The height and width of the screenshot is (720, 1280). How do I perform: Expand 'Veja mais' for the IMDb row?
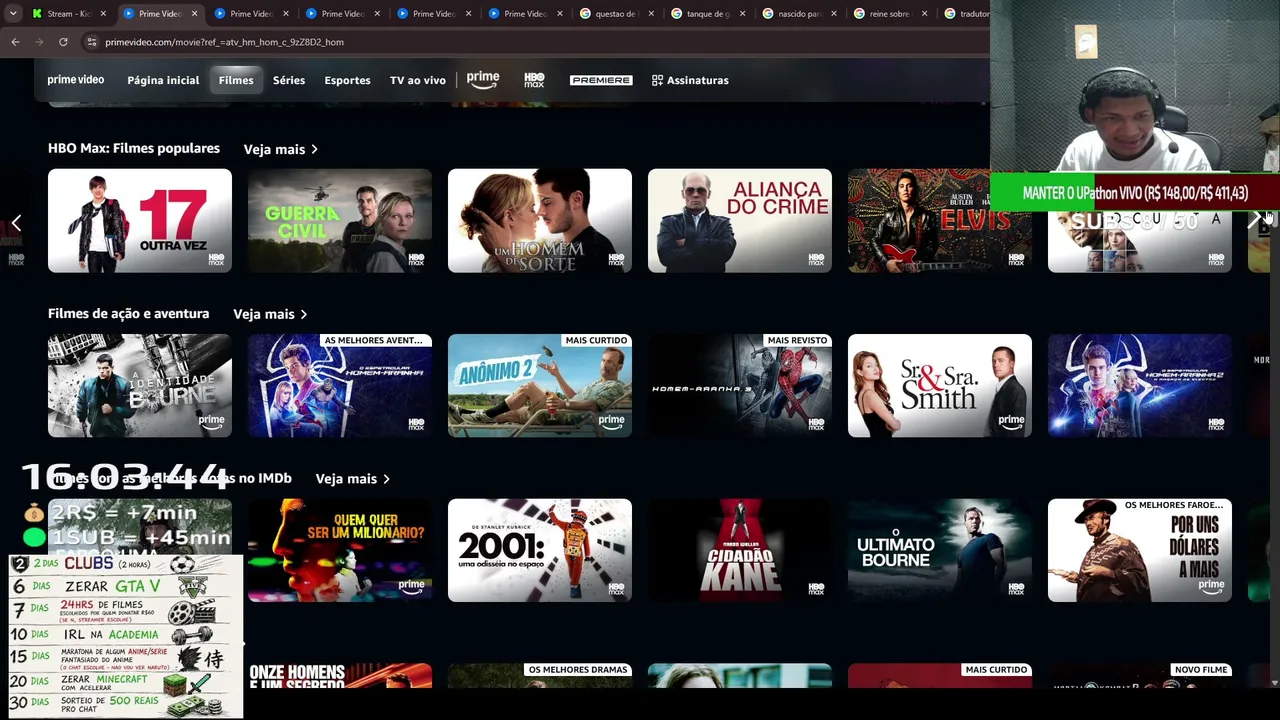point(353,479)
